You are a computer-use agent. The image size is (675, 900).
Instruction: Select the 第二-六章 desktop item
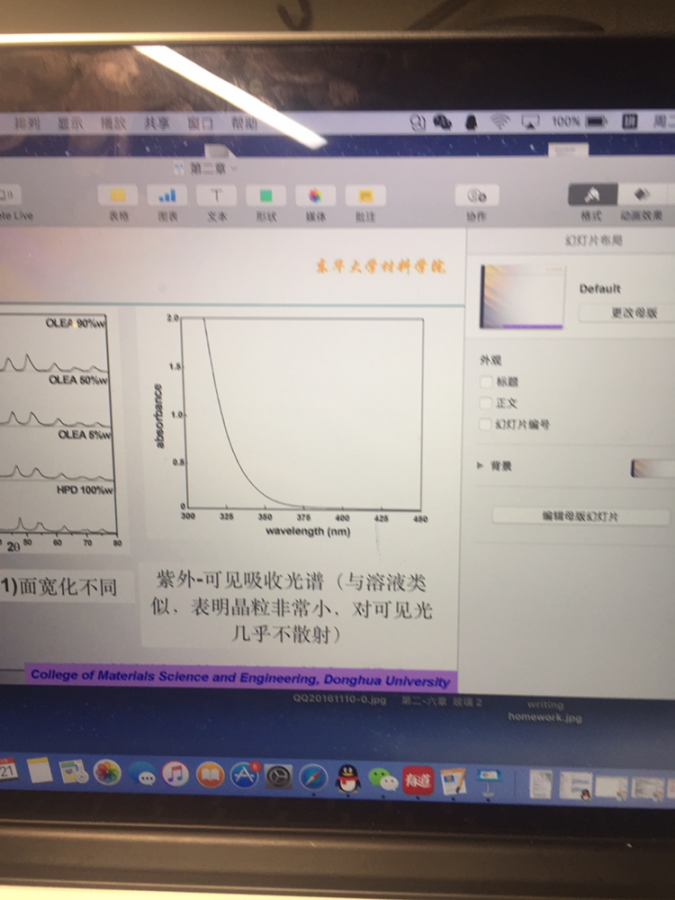point(441,701)
